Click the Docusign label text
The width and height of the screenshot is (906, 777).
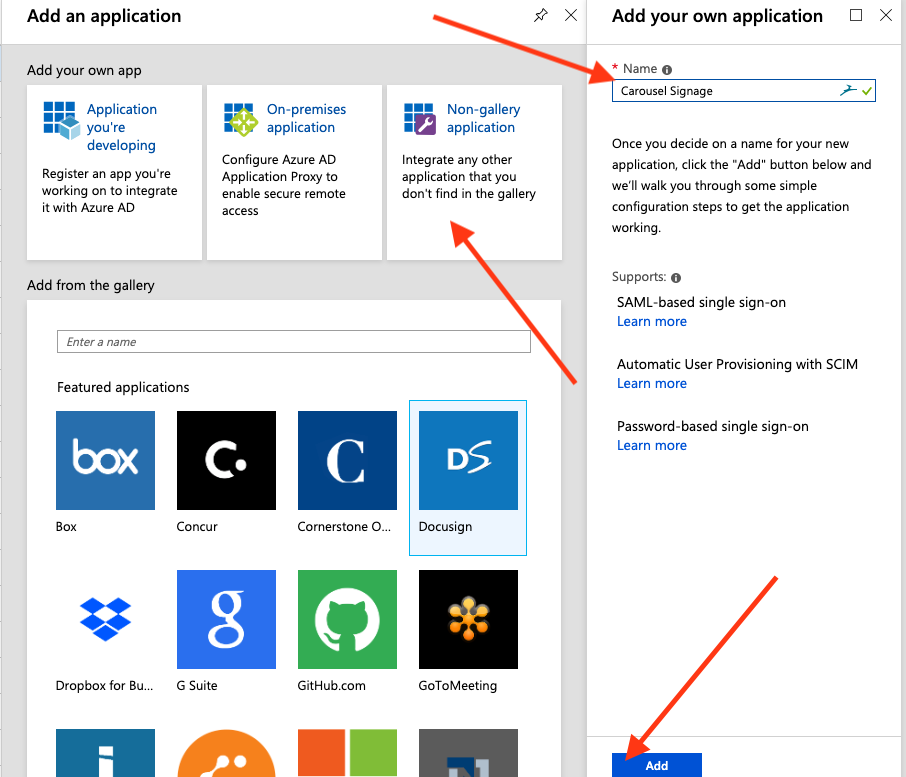coord(445,527)
